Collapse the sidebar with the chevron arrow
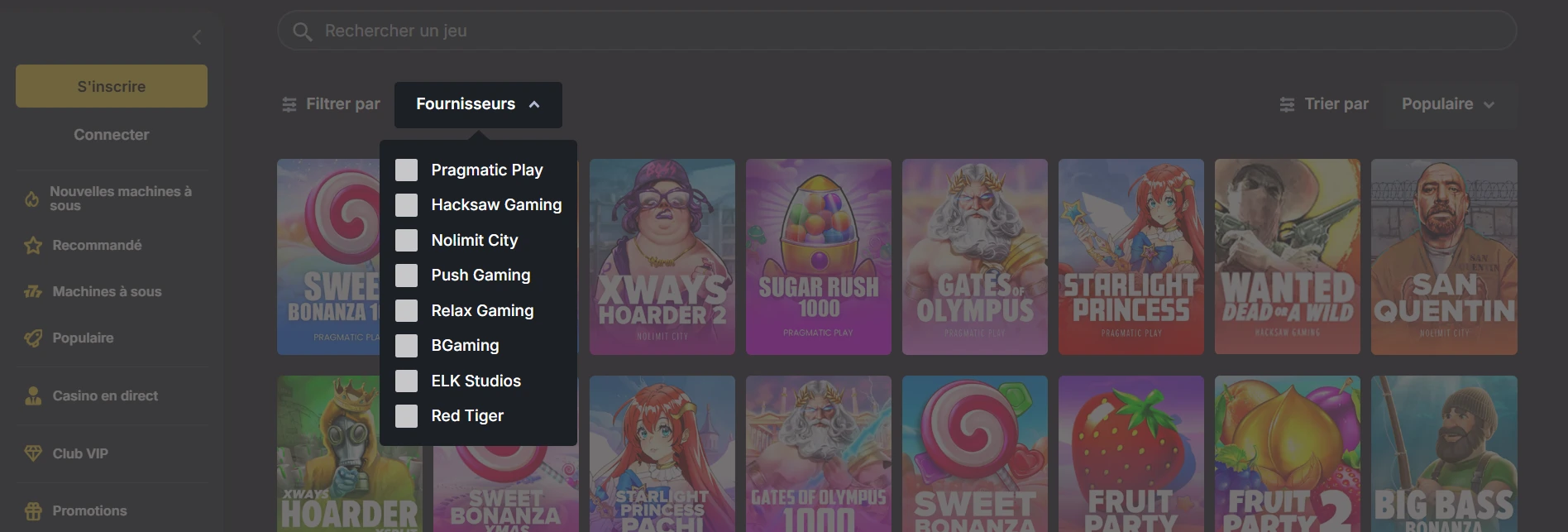Screen dimensions: 1568x532 197,37
